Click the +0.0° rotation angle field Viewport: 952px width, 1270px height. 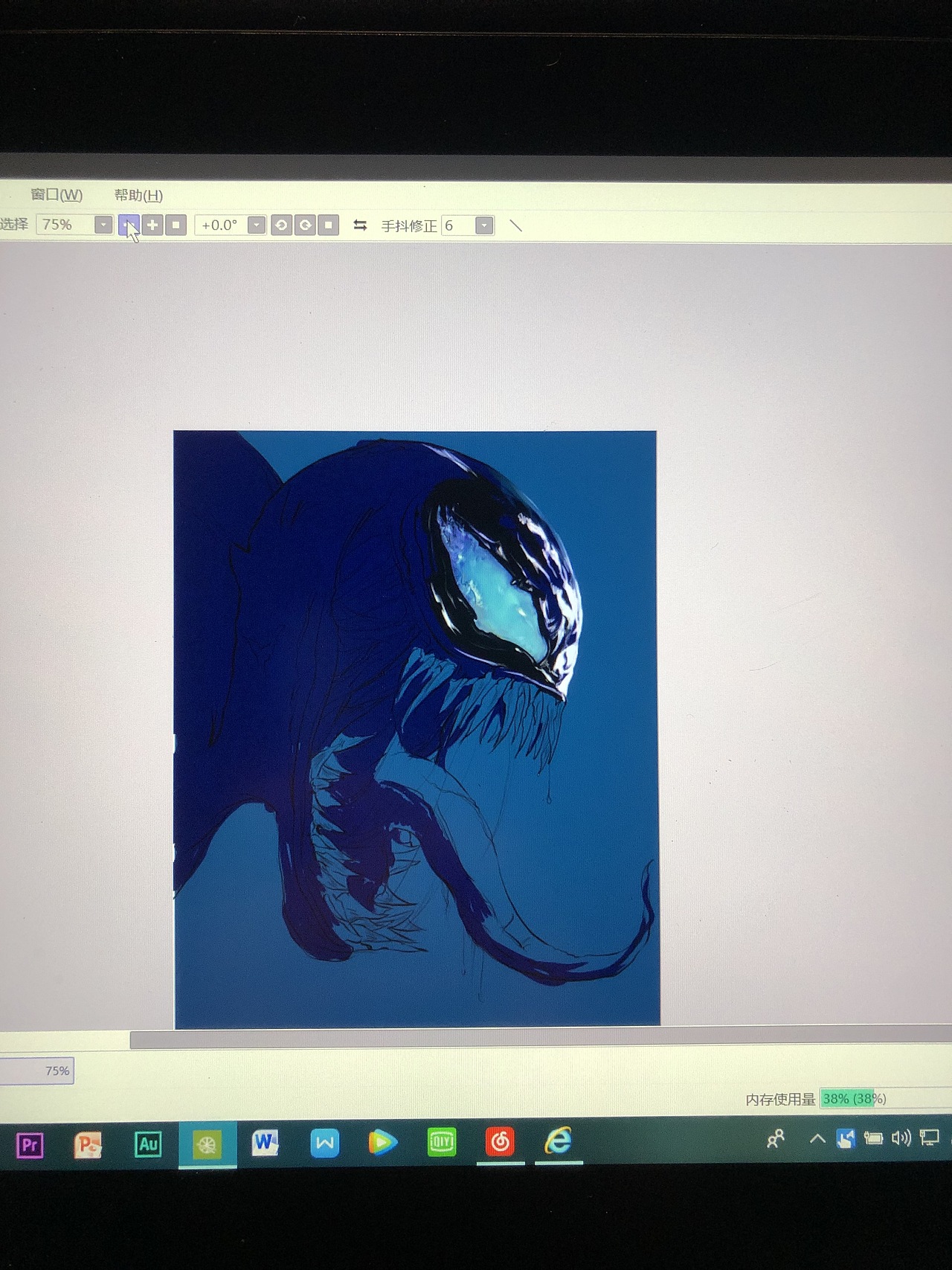pyautogui.click(x=221, y=225)
